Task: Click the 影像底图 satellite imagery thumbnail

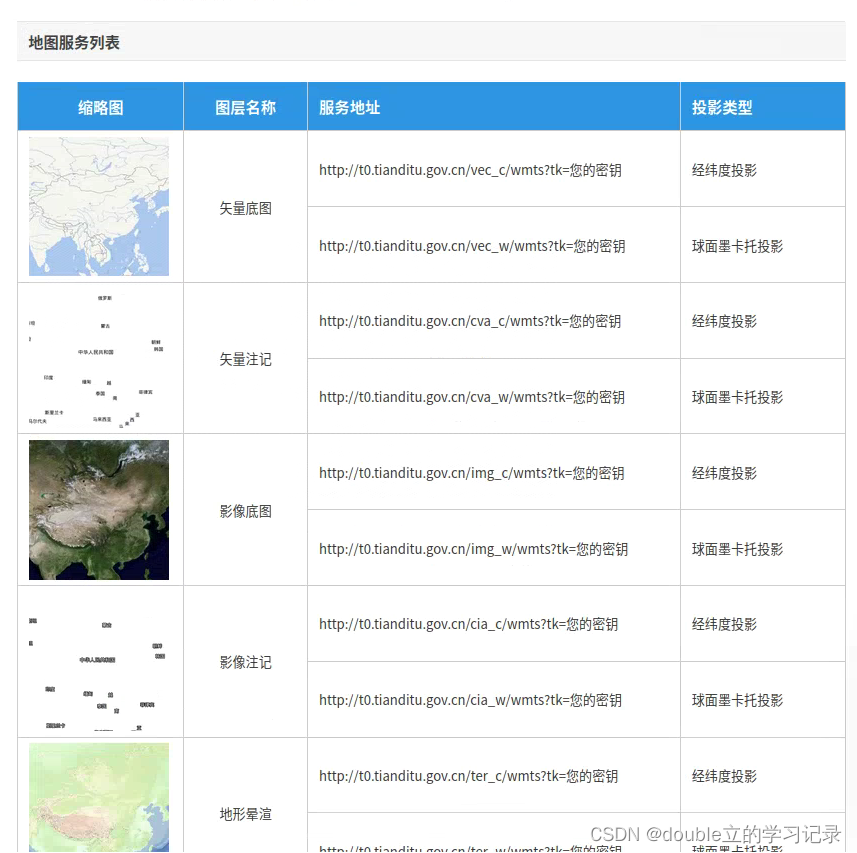Action: tap(98, 509)
